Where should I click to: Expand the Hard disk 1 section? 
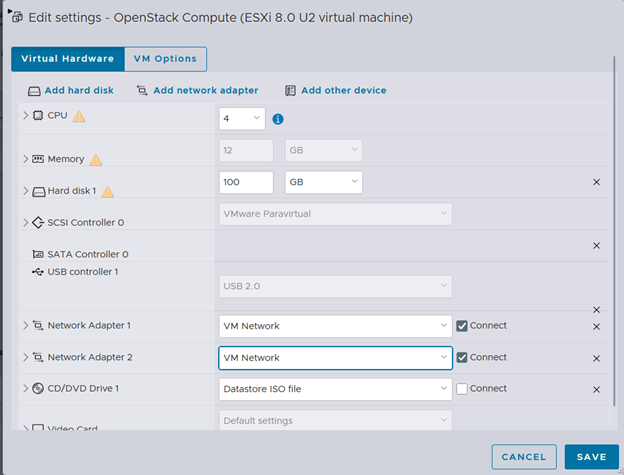(x=26, y=191)
